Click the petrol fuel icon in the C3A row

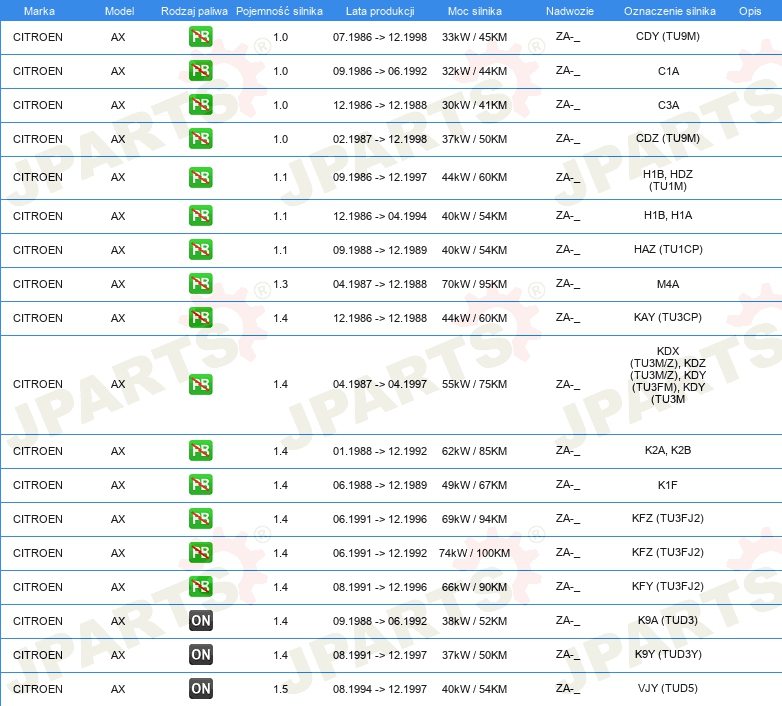pos(200,105)
